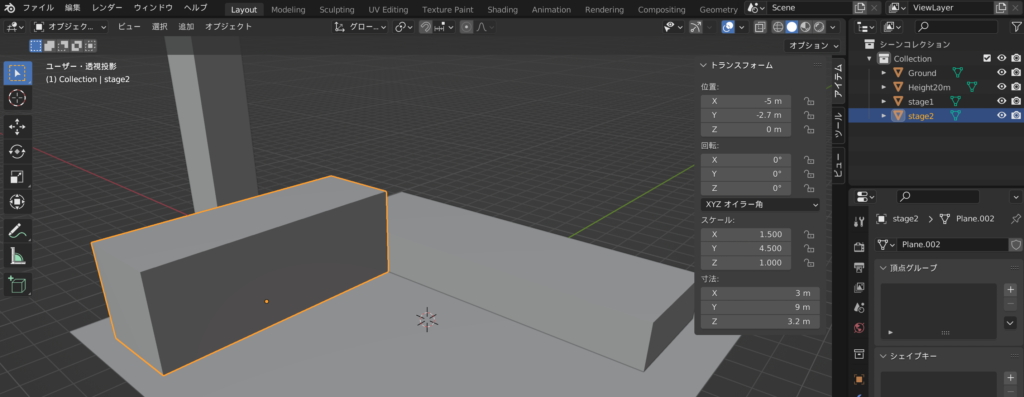Select the Move tool in toolbar

click(17, 127)
